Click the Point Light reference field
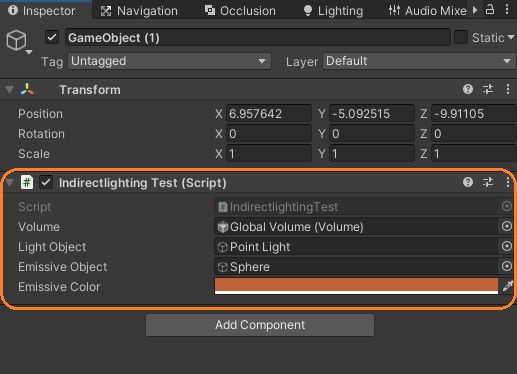Image resolution: width=517 pixels, height=374 pixels. click(x=356, y=247)
